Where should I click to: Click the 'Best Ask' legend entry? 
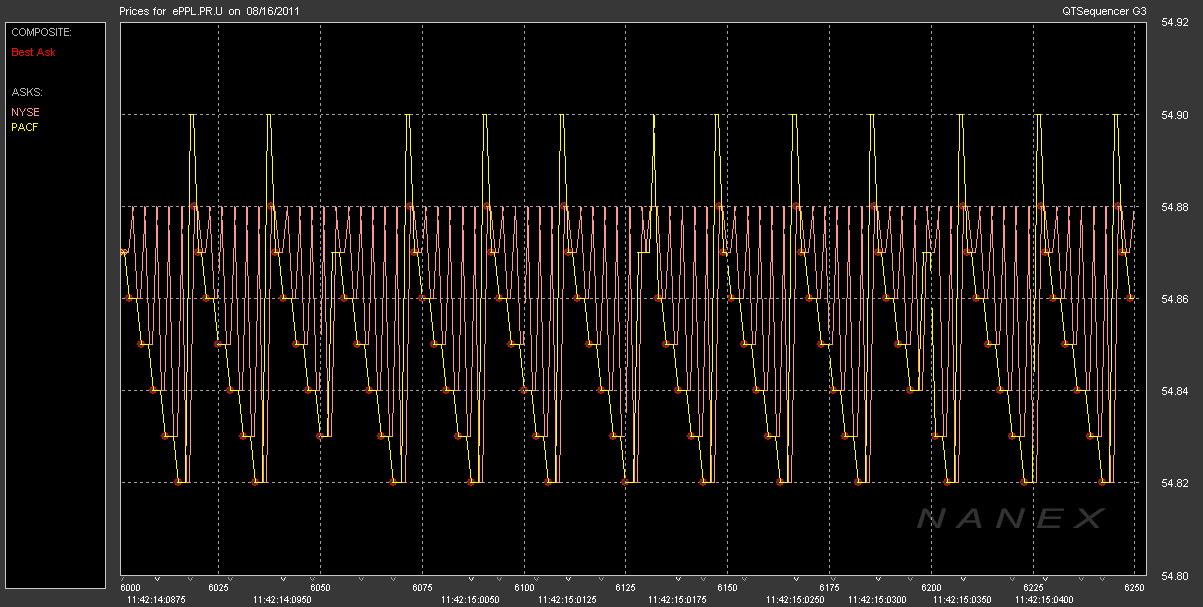pyautogui.click(x=33, y=51)
